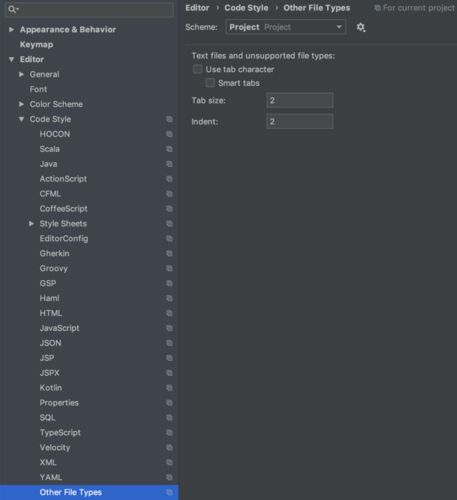Viewport: 457px width, 500px height.
Task: Click the Indent input field
Action: point(300,121)
